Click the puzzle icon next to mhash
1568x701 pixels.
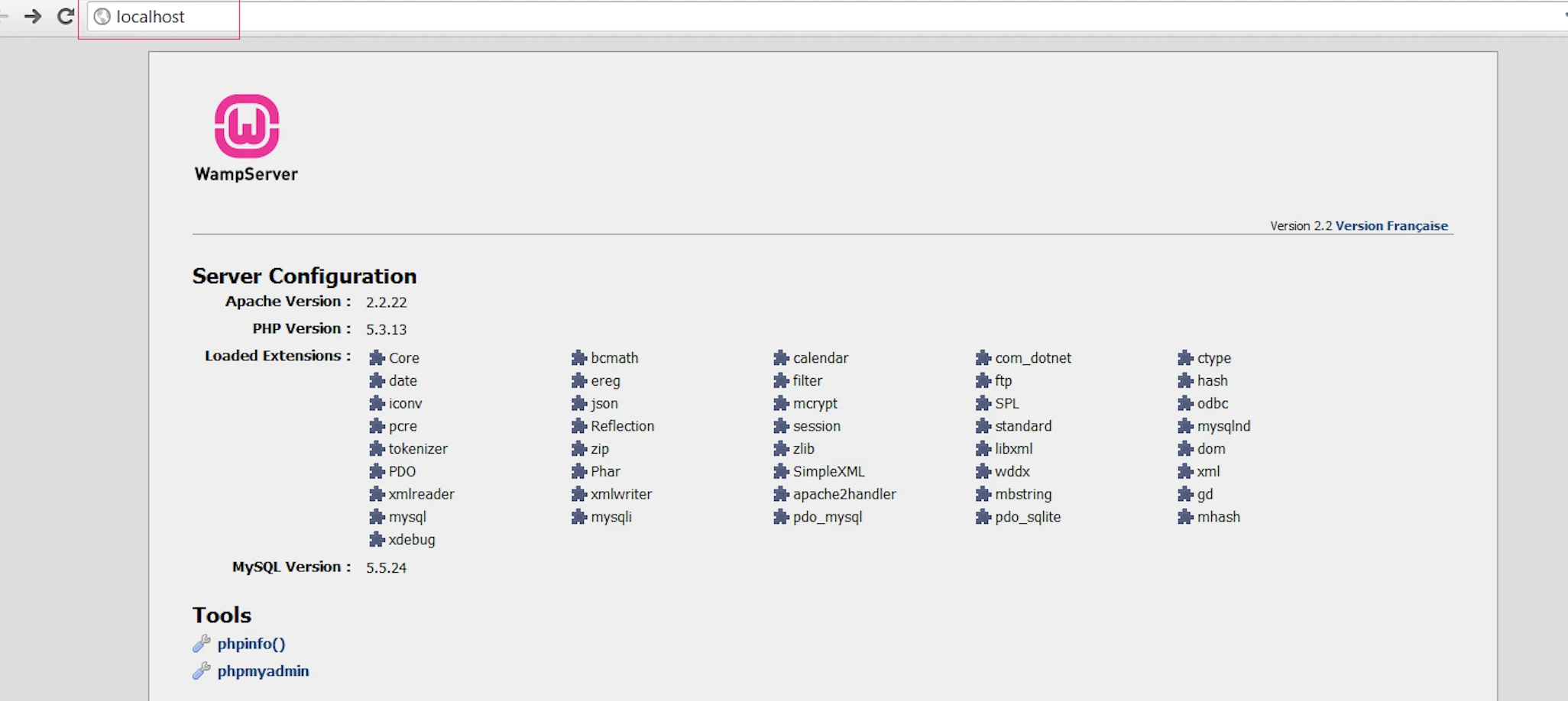point(1185,517)
